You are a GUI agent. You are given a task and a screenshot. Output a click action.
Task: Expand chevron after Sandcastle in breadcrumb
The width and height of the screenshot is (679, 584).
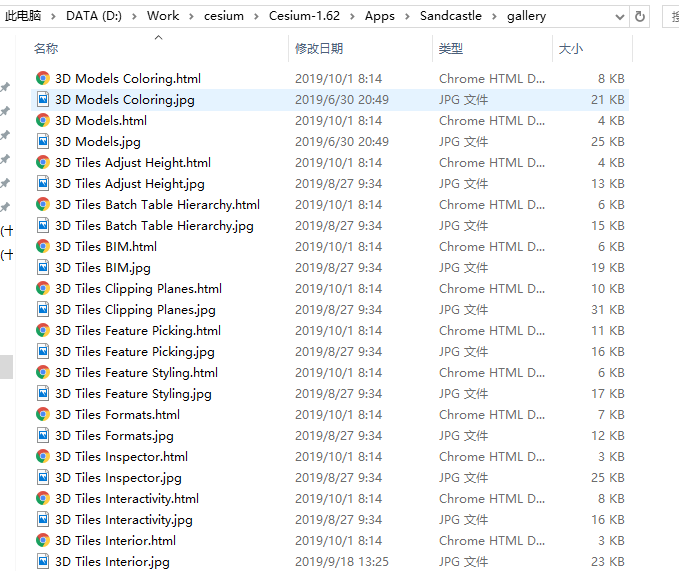[494, 16]
